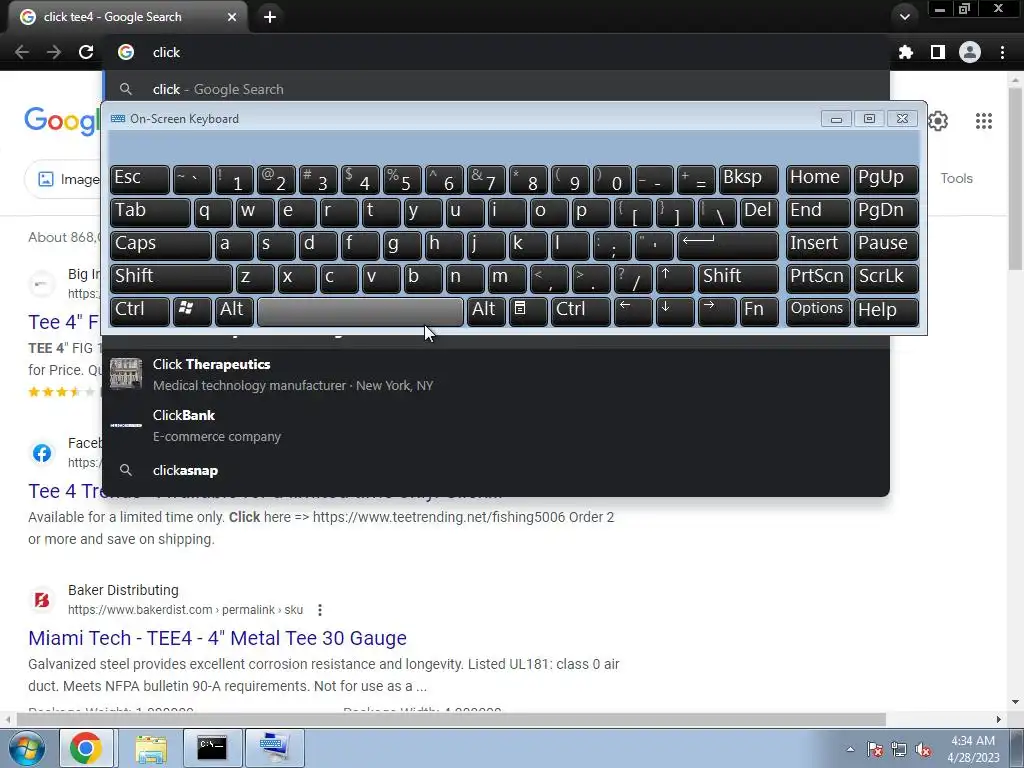Choose the clickasnap suggestion

[496, 470]
